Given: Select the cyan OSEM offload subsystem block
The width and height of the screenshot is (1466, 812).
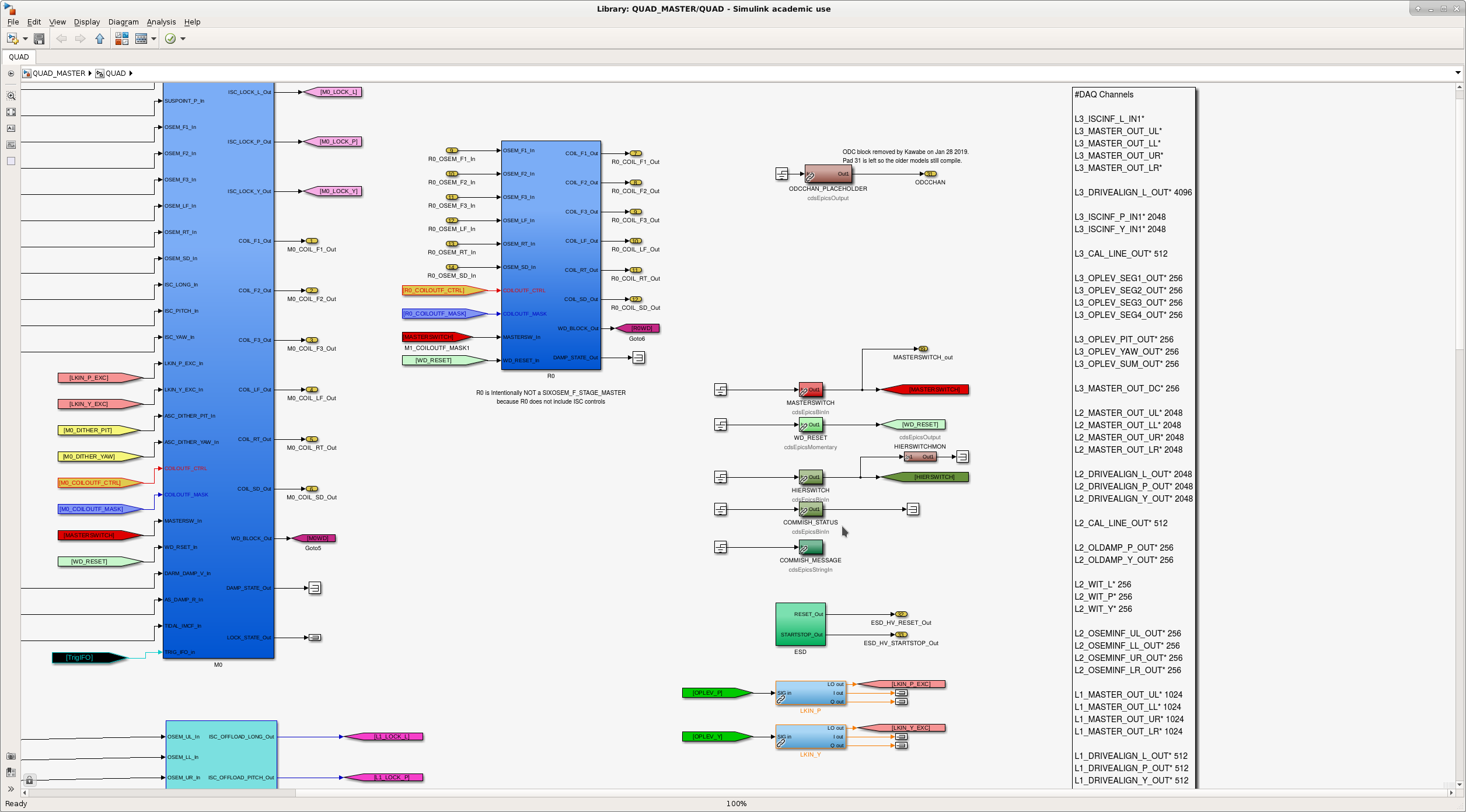Looking at the screenshot, I should [x=221, y=755].
